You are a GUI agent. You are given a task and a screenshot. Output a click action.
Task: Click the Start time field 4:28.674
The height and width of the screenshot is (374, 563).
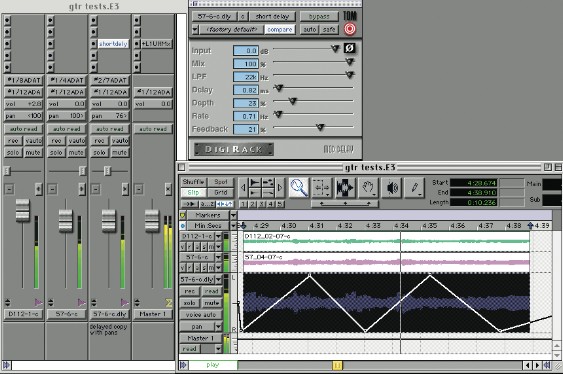[x=473, y=183]
